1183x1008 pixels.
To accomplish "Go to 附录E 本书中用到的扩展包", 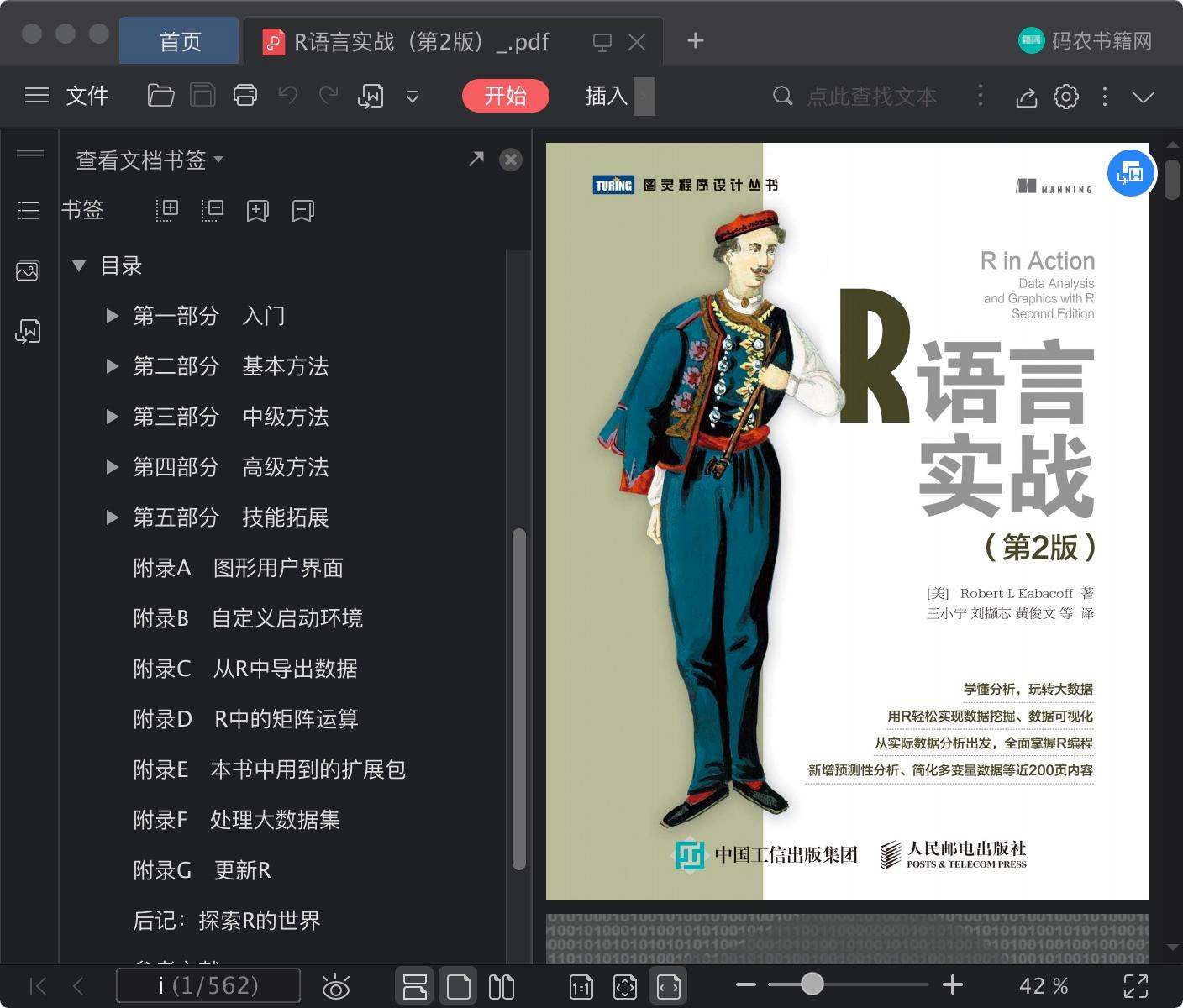I will coord(270,769).
